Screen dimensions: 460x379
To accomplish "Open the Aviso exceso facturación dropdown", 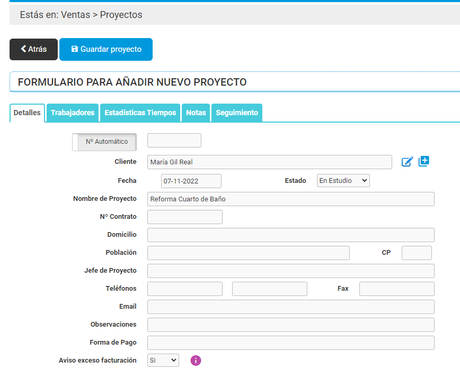I will coord(163,360).
